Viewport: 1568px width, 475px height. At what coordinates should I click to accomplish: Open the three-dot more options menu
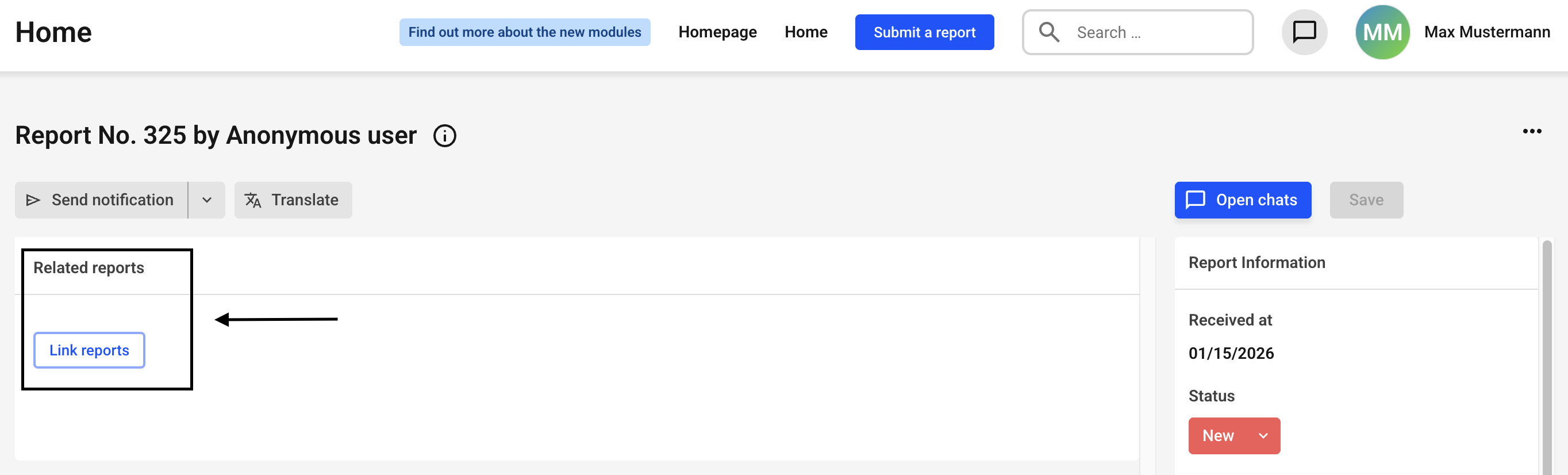click(x=1531, y=132)
